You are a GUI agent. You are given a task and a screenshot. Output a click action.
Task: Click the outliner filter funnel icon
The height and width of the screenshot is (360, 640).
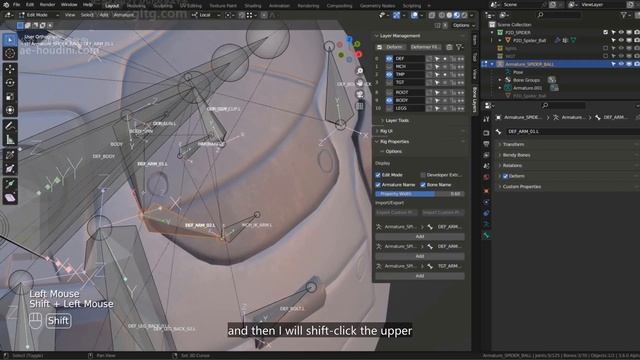point(624,15)
